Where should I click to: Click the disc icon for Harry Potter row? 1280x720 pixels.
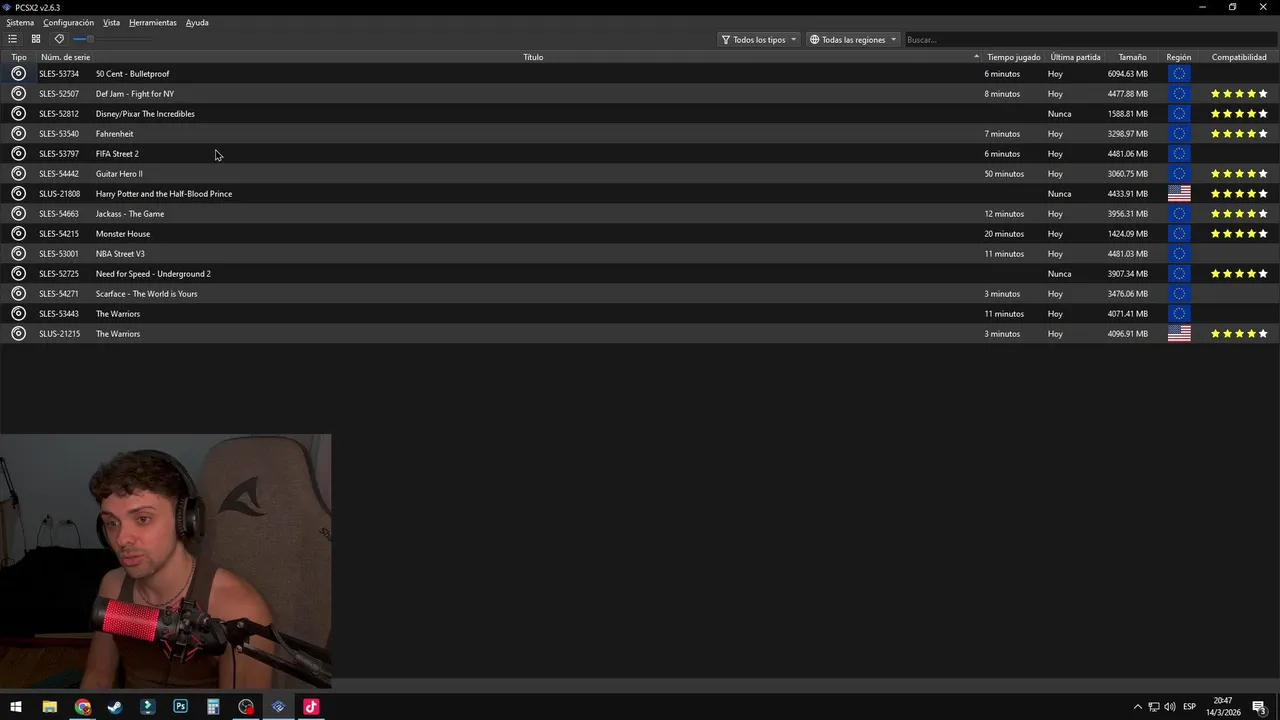click(18, 193)
